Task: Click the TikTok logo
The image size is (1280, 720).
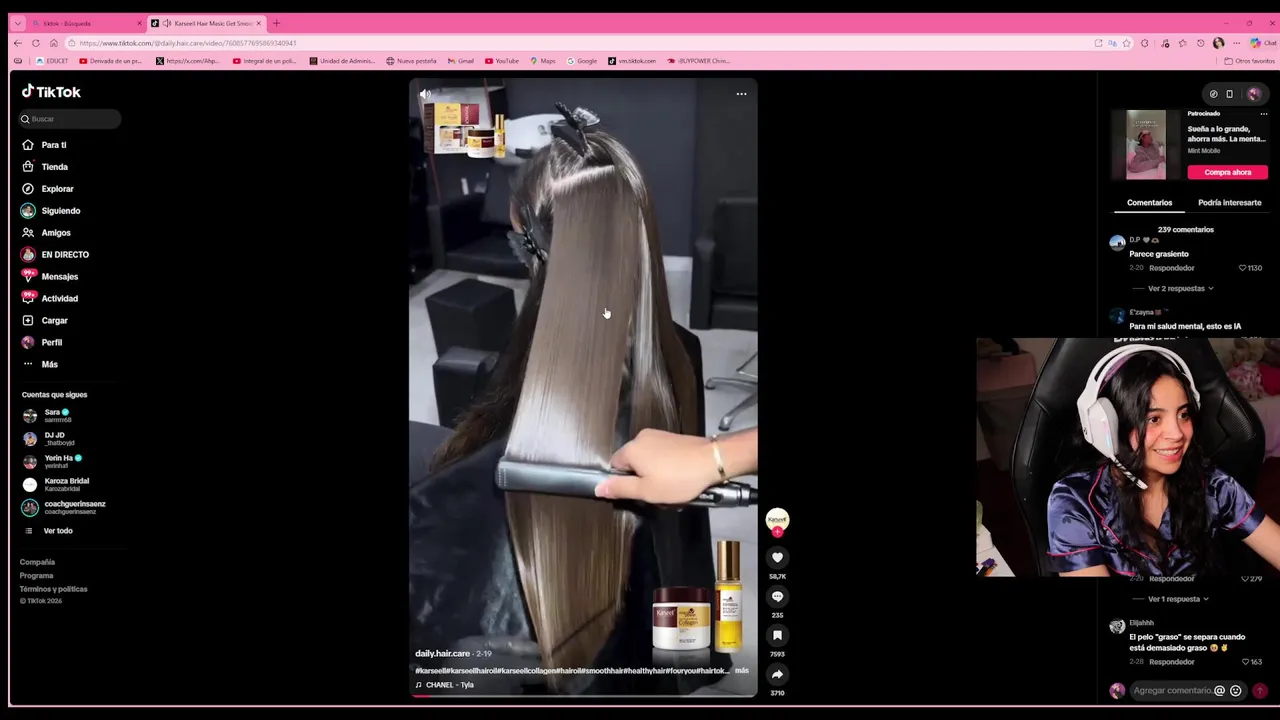Action: click(x=51, y=92)
